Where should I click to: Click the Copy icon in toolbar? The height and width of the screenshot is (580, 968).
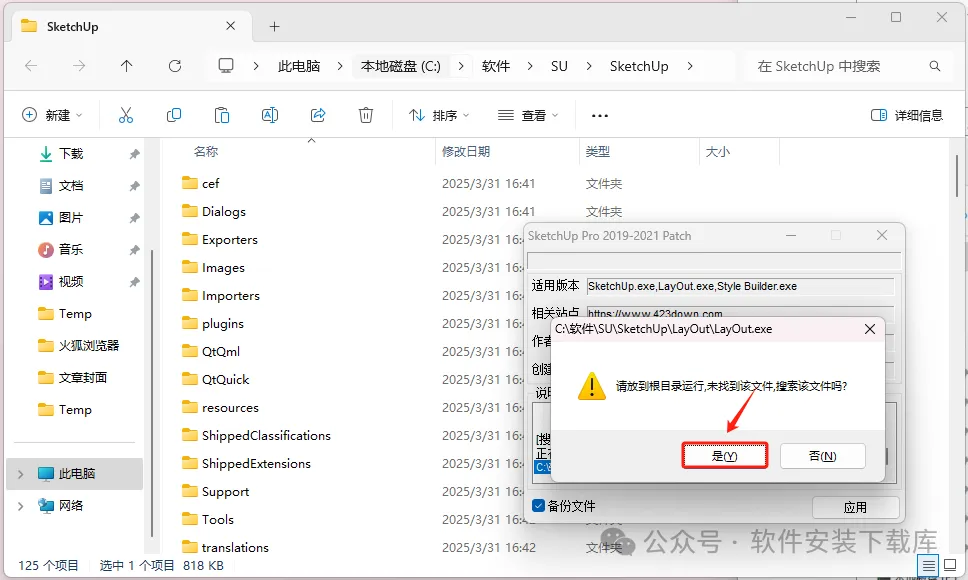(x=174, y=115)
